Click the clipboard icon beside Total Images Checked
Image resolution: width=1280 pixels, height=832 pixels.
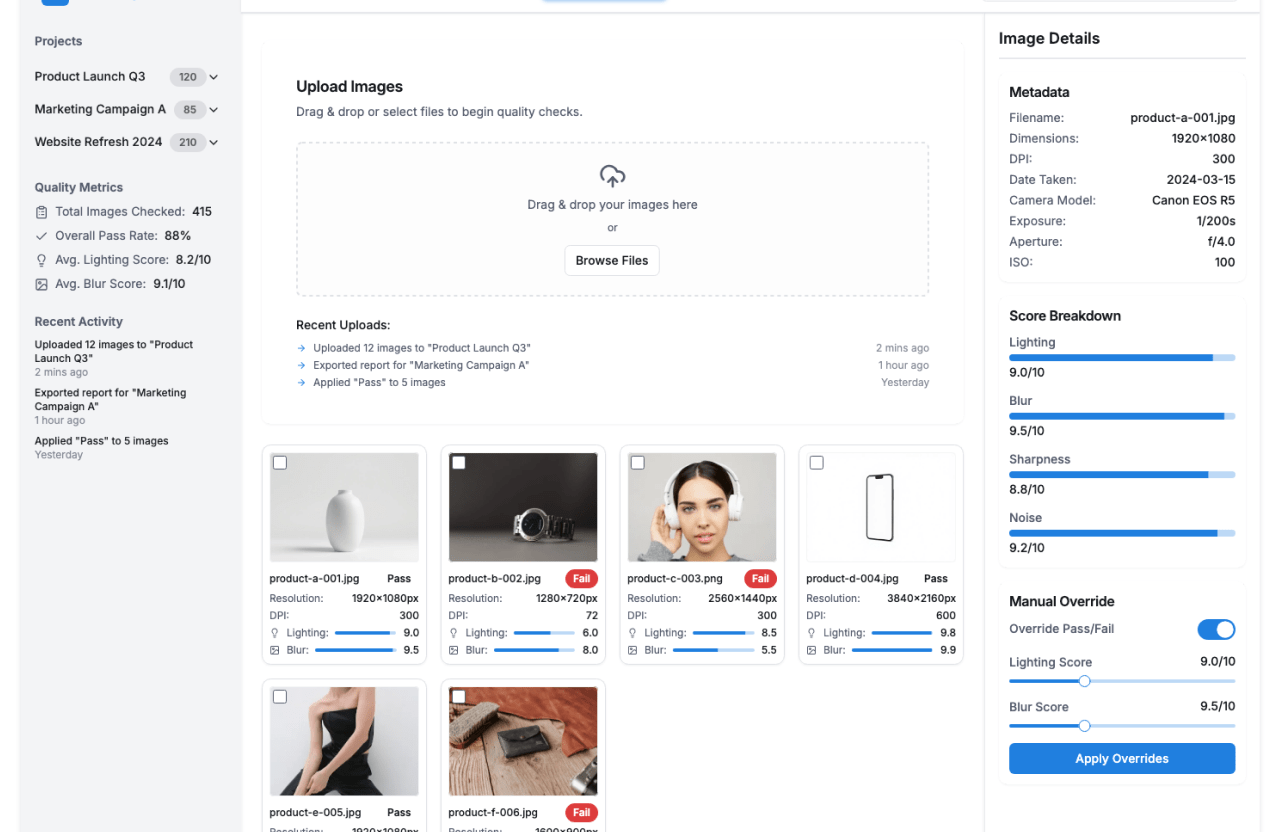41,212
